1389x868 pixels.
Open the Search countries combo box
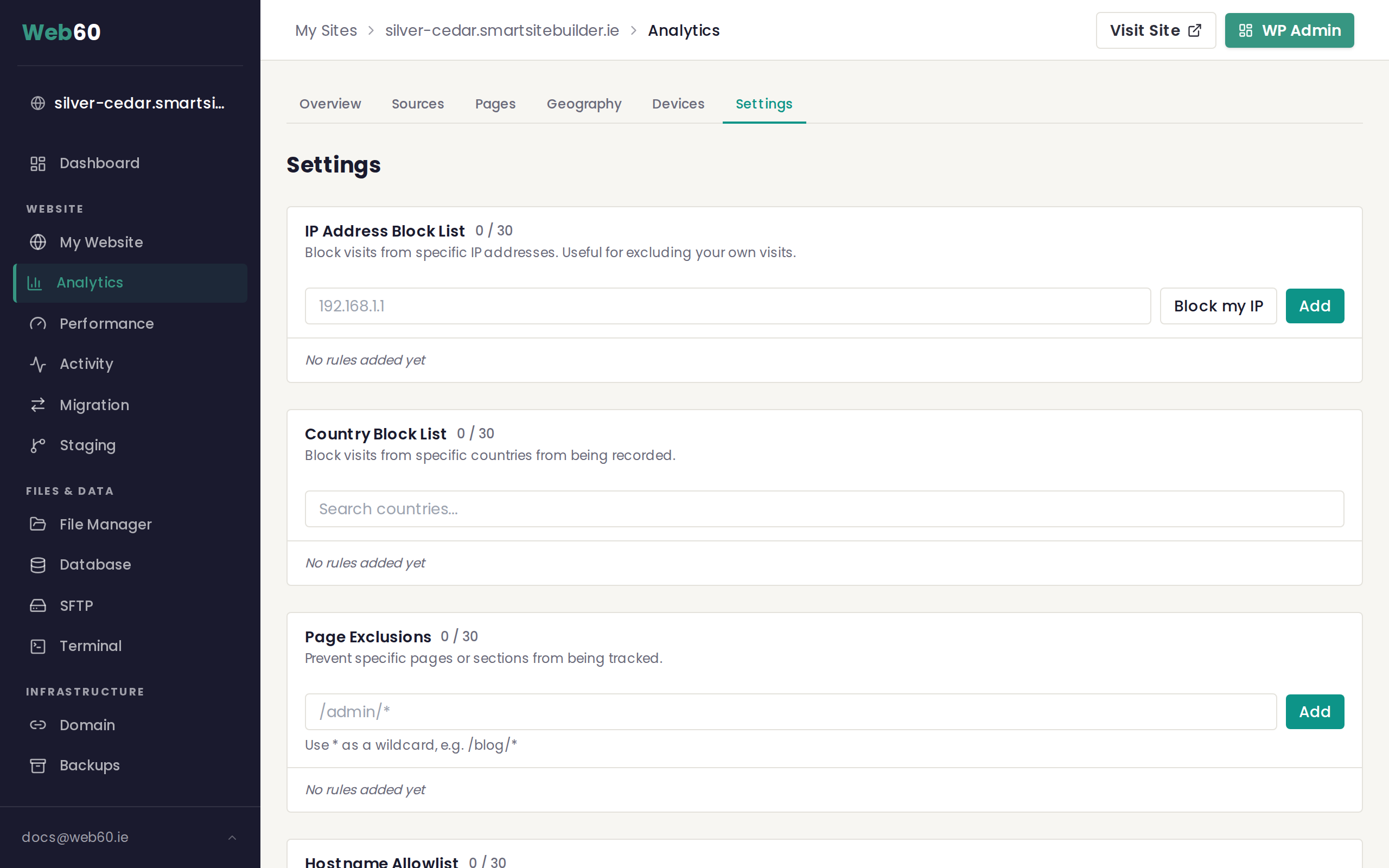(x=824, y=509)
